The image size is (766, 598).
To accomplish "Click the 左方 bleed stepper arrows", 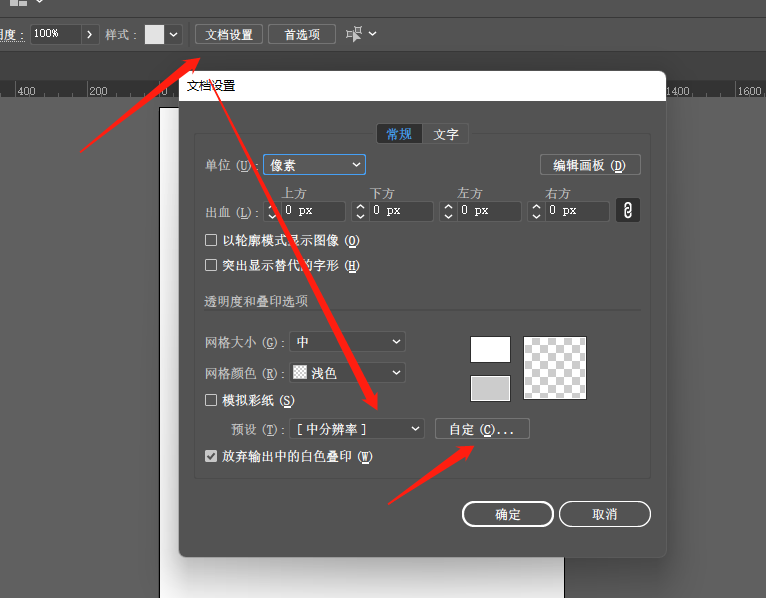I will (448, 211).
